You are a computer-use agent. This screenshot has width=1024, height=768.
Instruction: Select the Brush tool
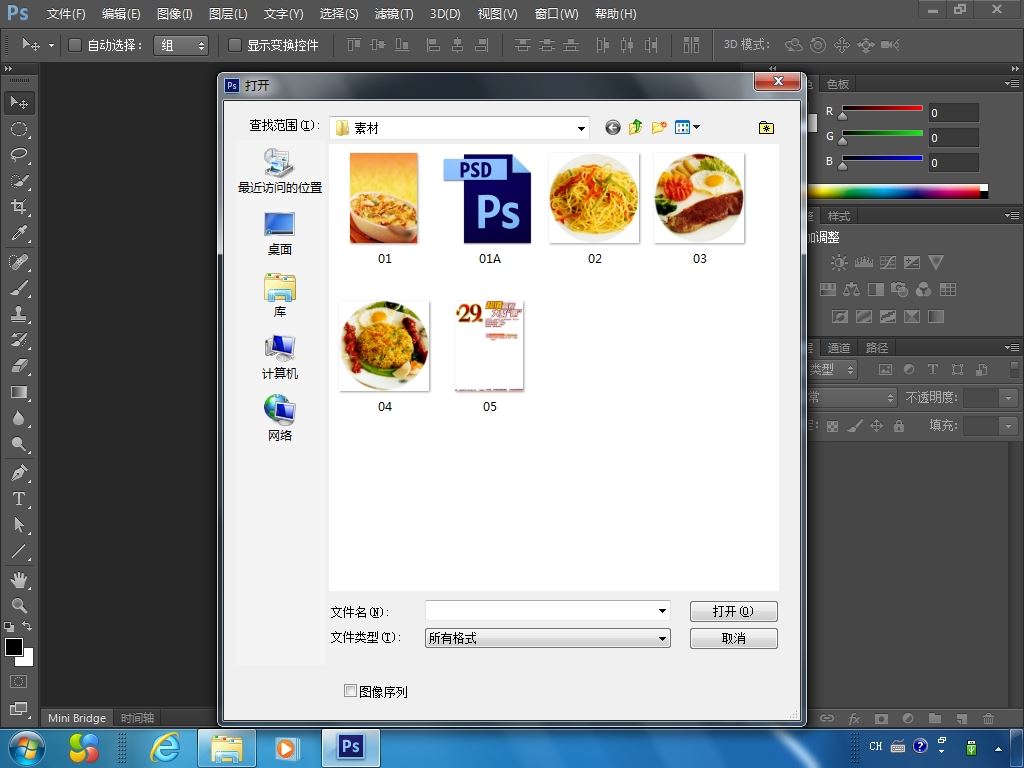click(19, 288)
